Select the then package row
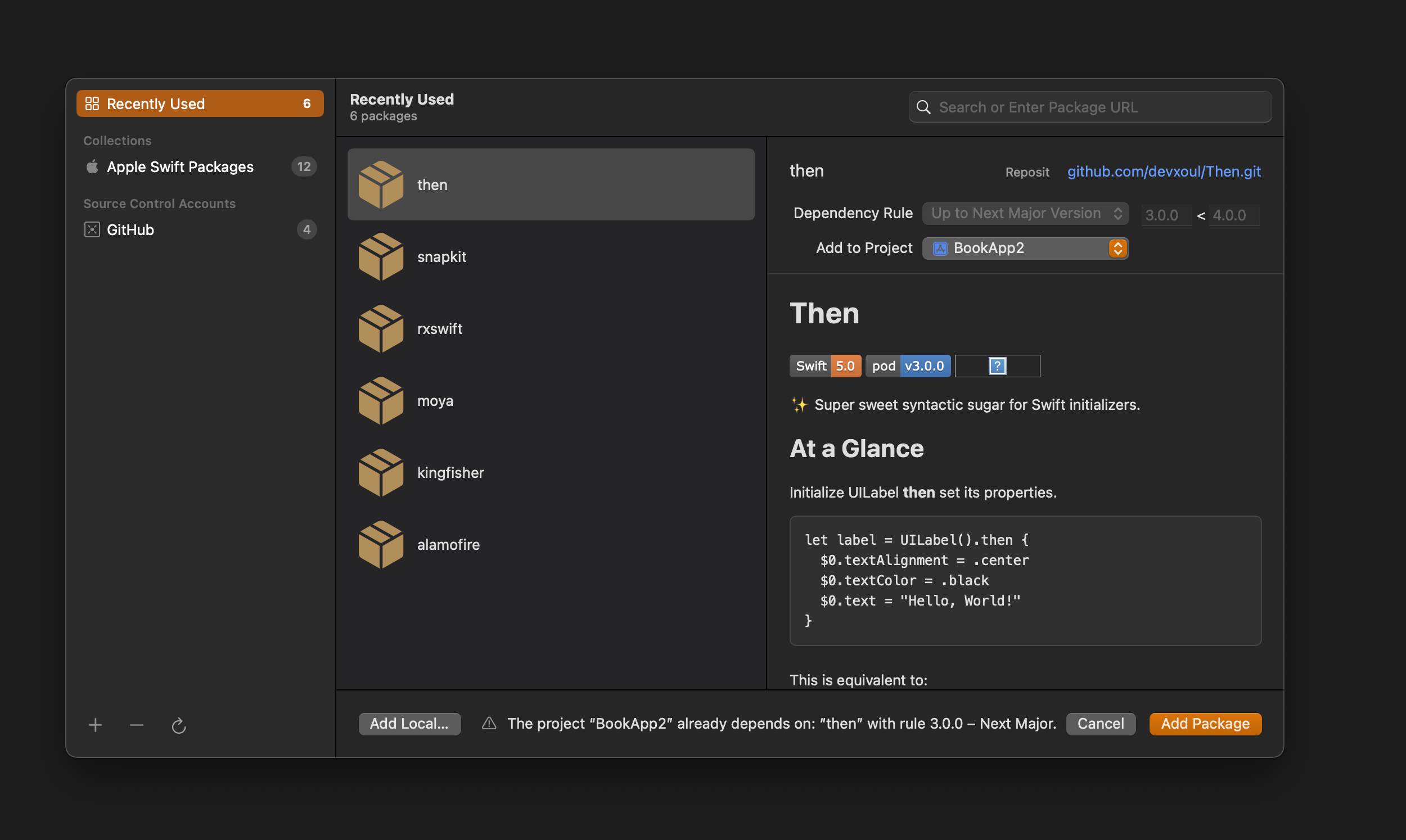The image size is (1406, 840). pos(551,184)
